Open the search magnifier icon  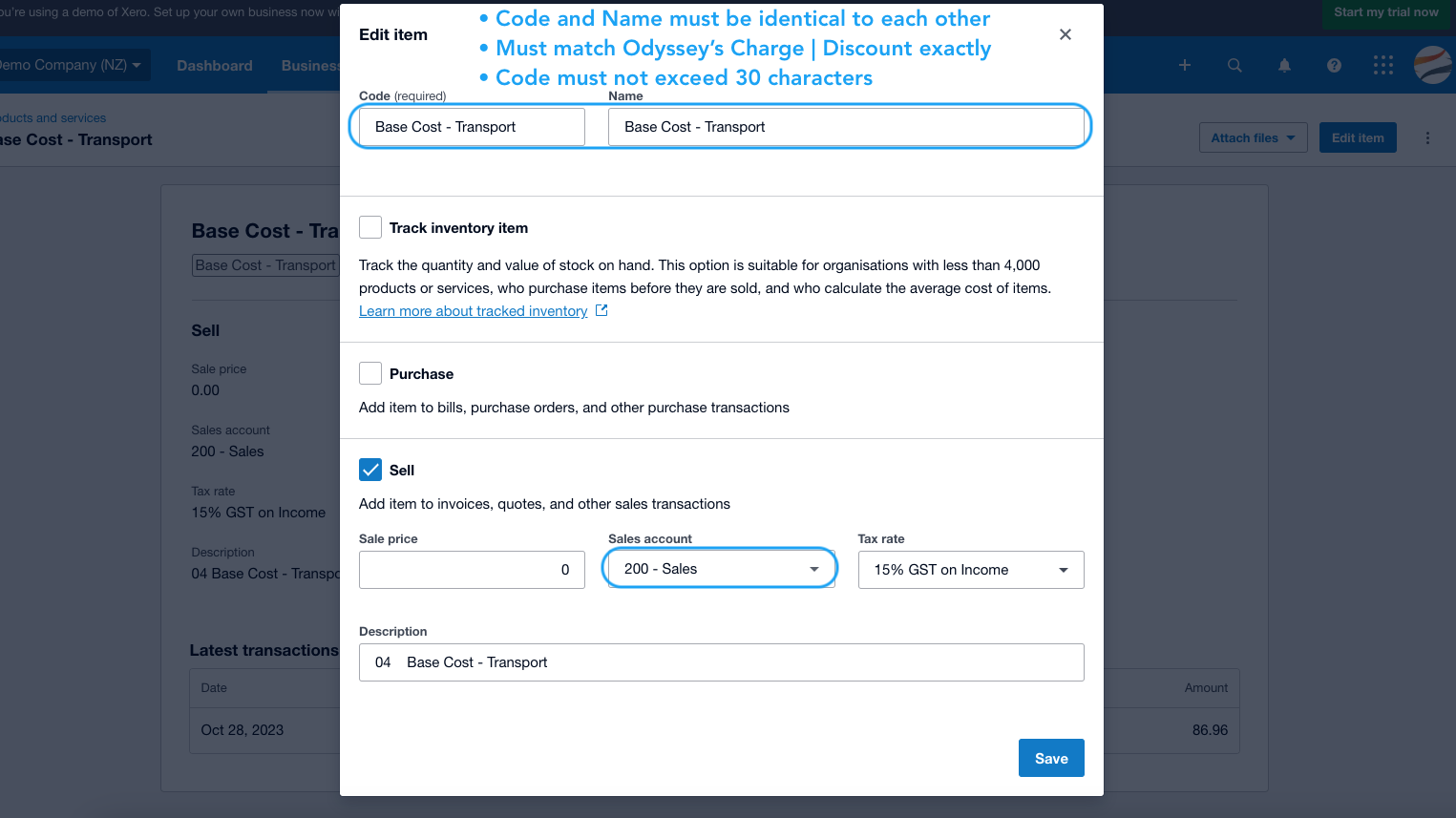click(x=1234, y=65)
